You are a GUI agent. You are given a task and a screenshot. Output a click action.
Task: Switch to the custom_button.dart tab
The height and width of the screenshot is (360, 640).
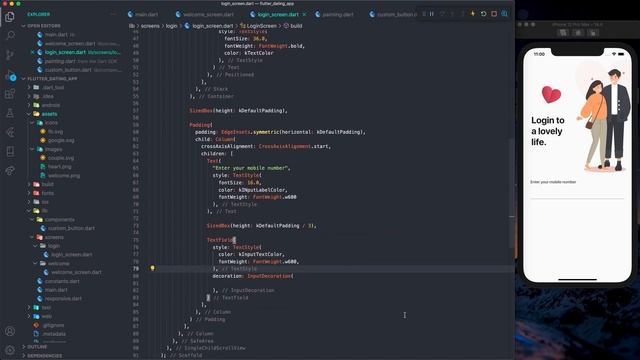[x=393, y=14]
